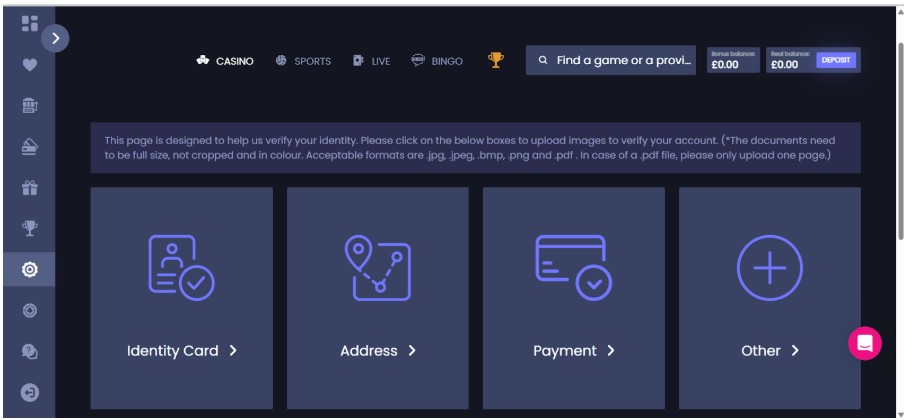Open the sidebar trophy tournaments icon
904x420 pixels.
click(28, 225)
